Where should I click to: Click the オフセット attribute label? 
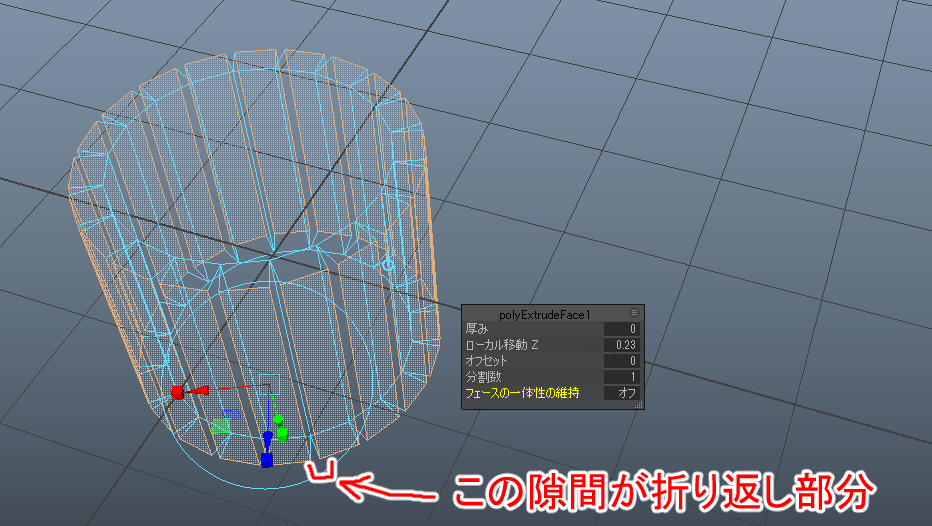click(486, 361)
